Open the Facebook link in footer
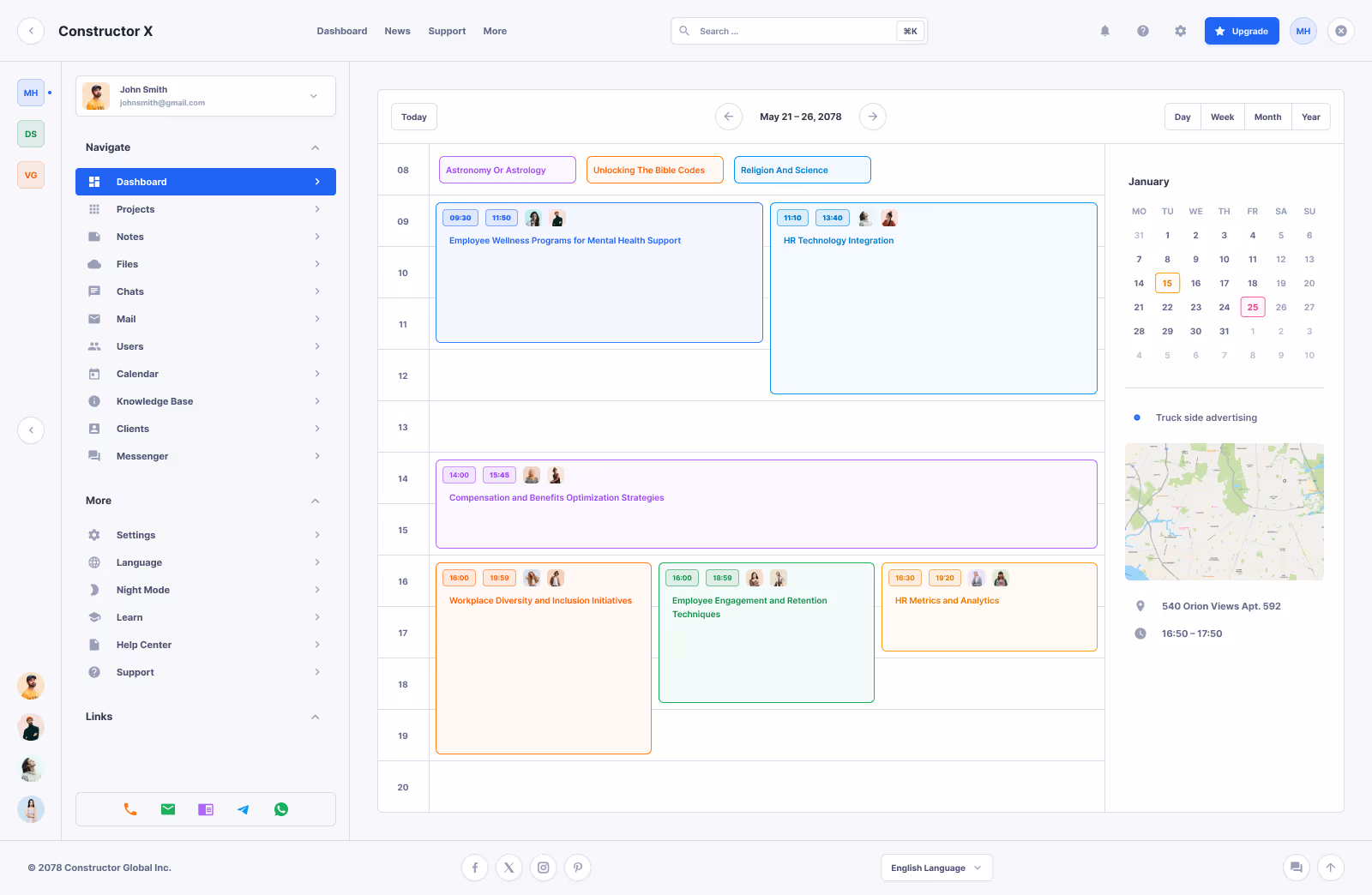This screenshot has height=895, width=1372. click(475, 868)
